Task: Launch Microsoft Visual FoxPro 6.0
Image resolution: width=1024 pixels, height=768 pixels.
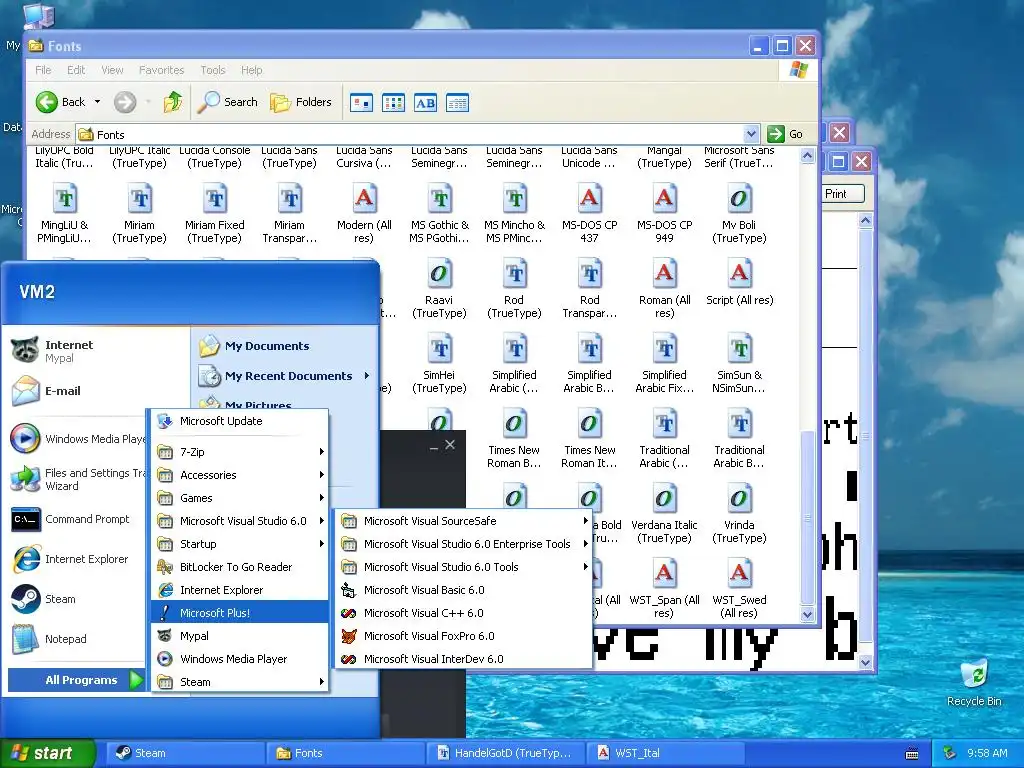Action: click(464, 635)
